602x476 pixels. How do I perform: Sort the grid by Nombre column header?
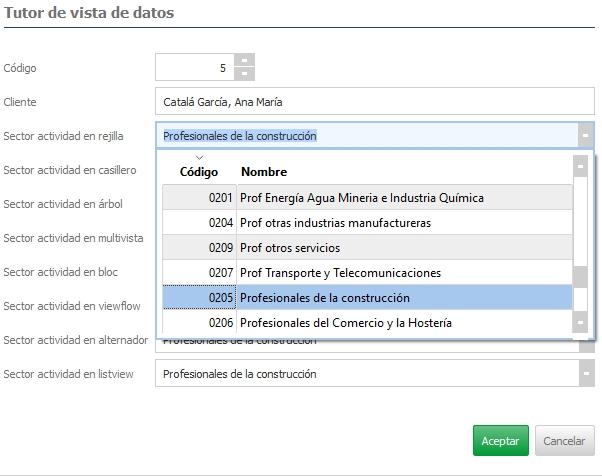pos(264,172)
